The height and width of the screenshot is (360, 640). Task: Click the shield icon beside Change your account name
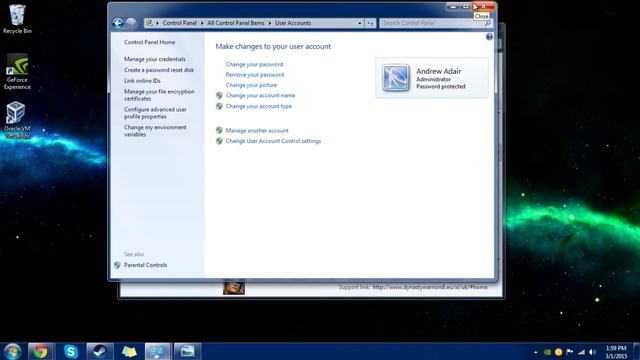[x=219, y=96]
